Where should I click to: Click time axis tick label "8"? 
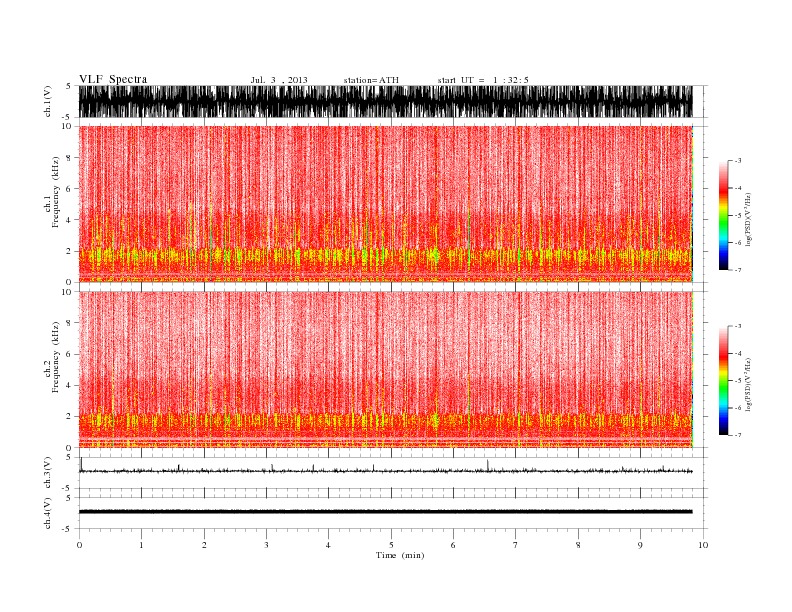point(578,545)
